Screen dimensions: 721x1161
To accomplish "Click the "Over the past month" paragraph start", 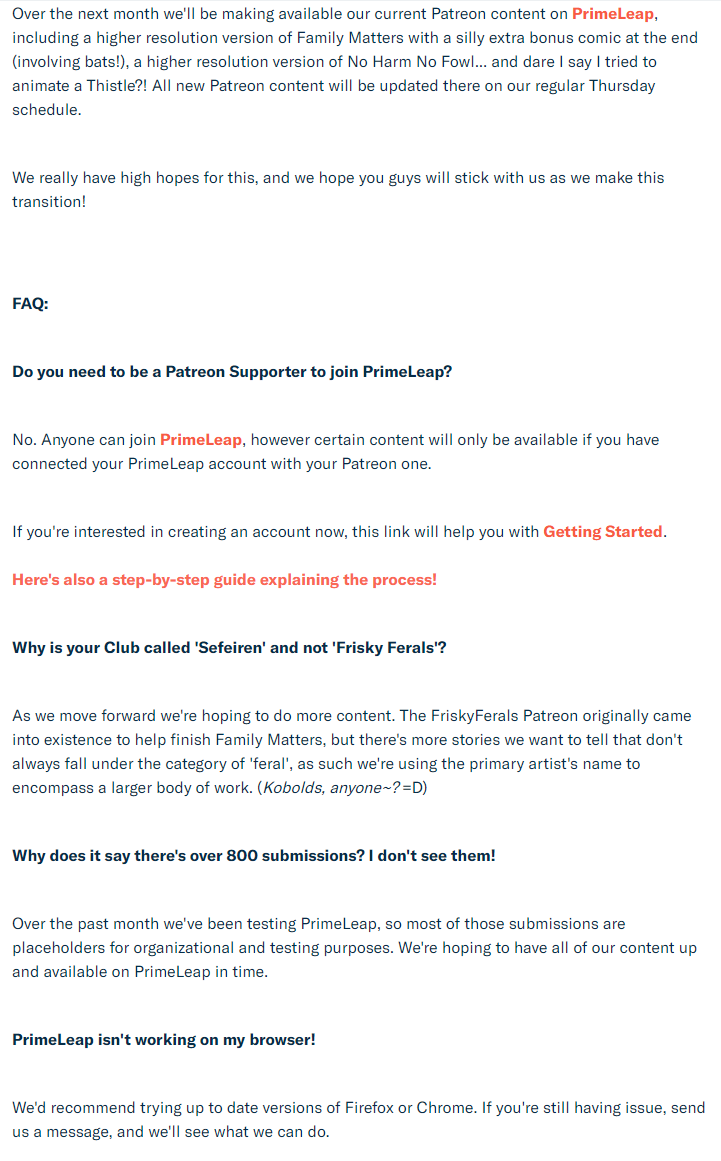I will 80,924.
